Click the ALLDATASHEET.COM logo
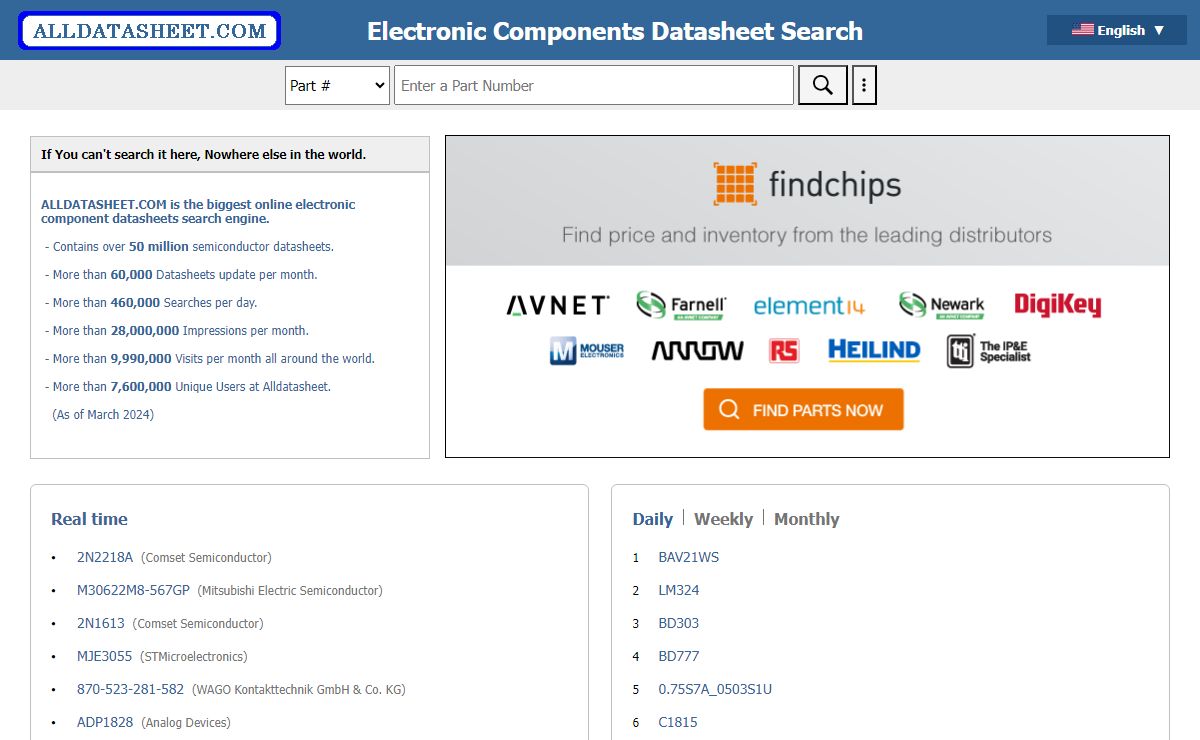Image resolution: width=1200 pixels, height=740 pixels. tap(150, 31)
